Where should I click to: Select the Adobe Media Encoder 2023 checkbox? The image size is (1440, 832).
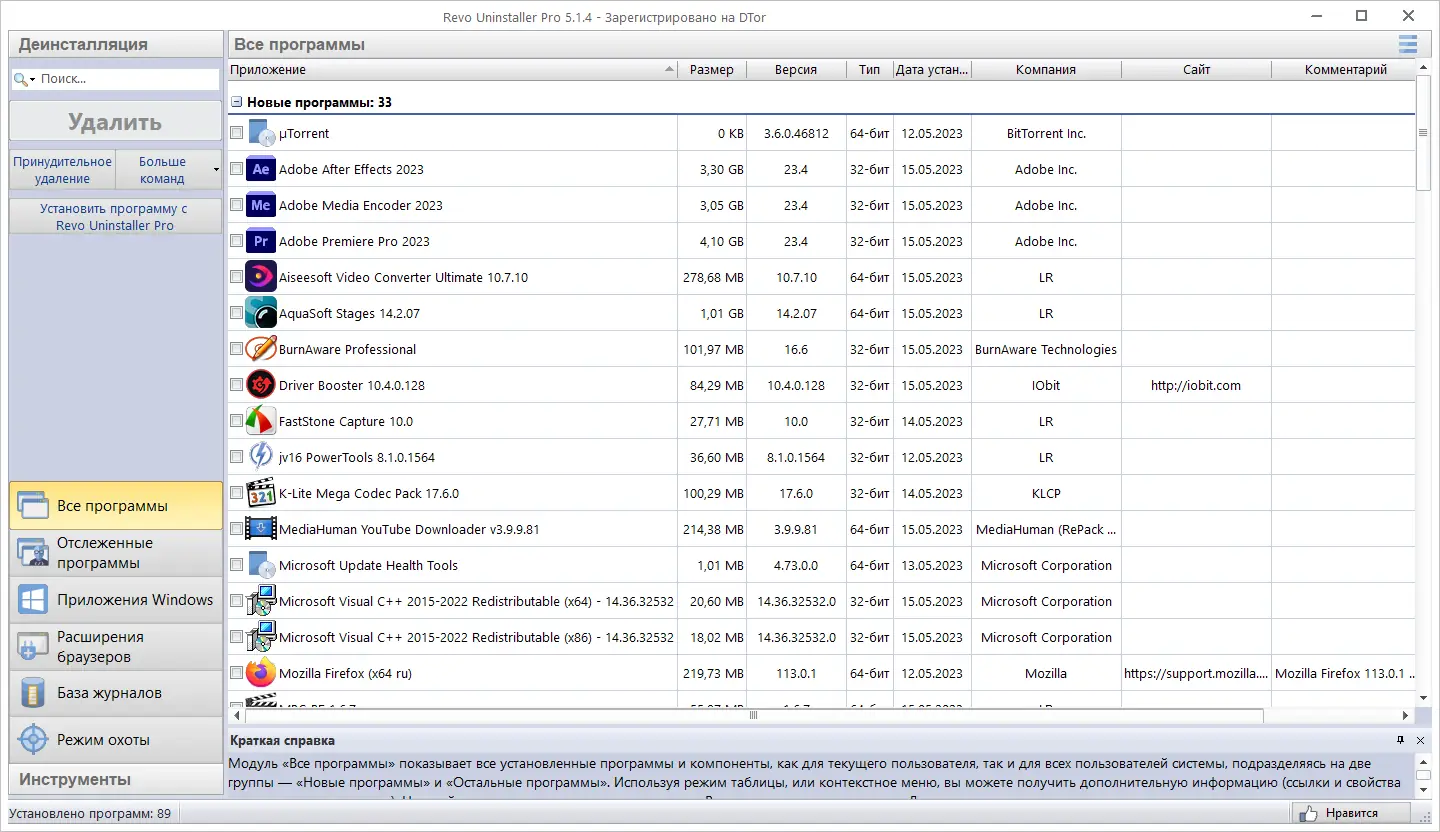click(236, 205)
